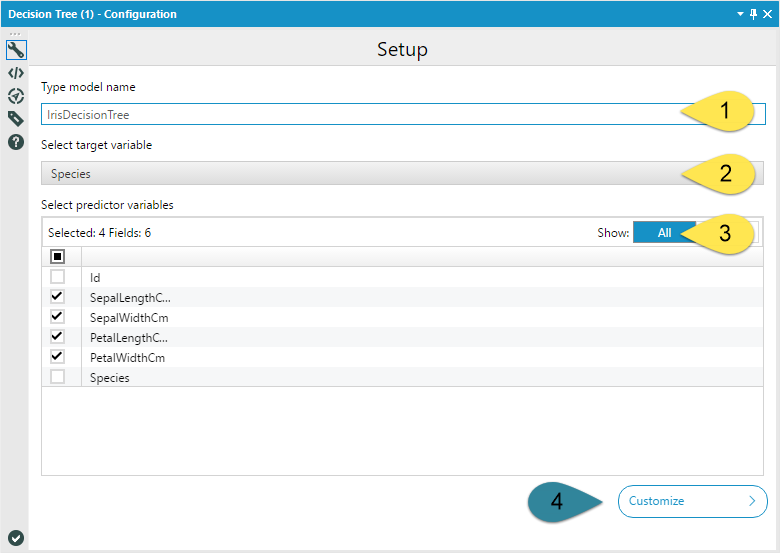Viewport: 780px width, 553px height.
Task: Open the Species target variable dropdown
Action: [x=402, y=174]
